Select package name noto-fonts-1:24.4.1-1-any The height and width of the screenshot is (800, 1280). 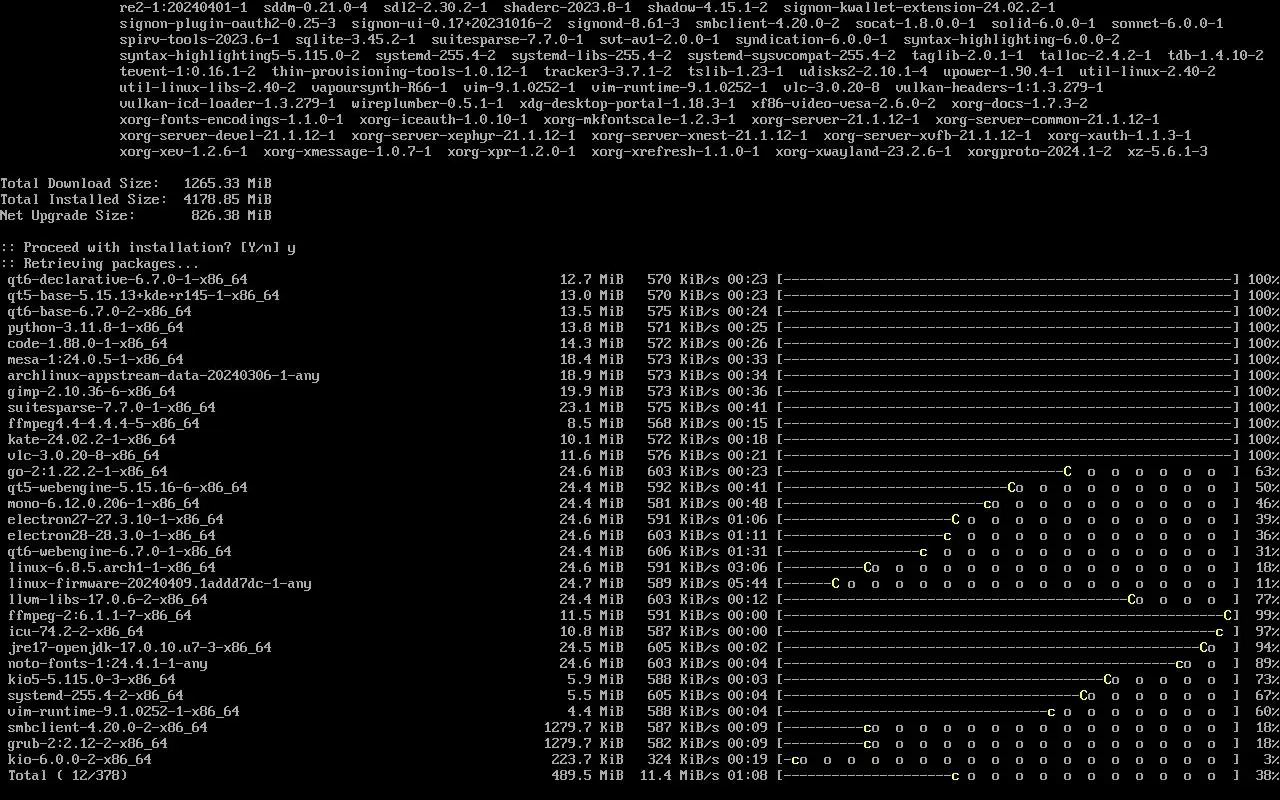[x=108, y=663]
